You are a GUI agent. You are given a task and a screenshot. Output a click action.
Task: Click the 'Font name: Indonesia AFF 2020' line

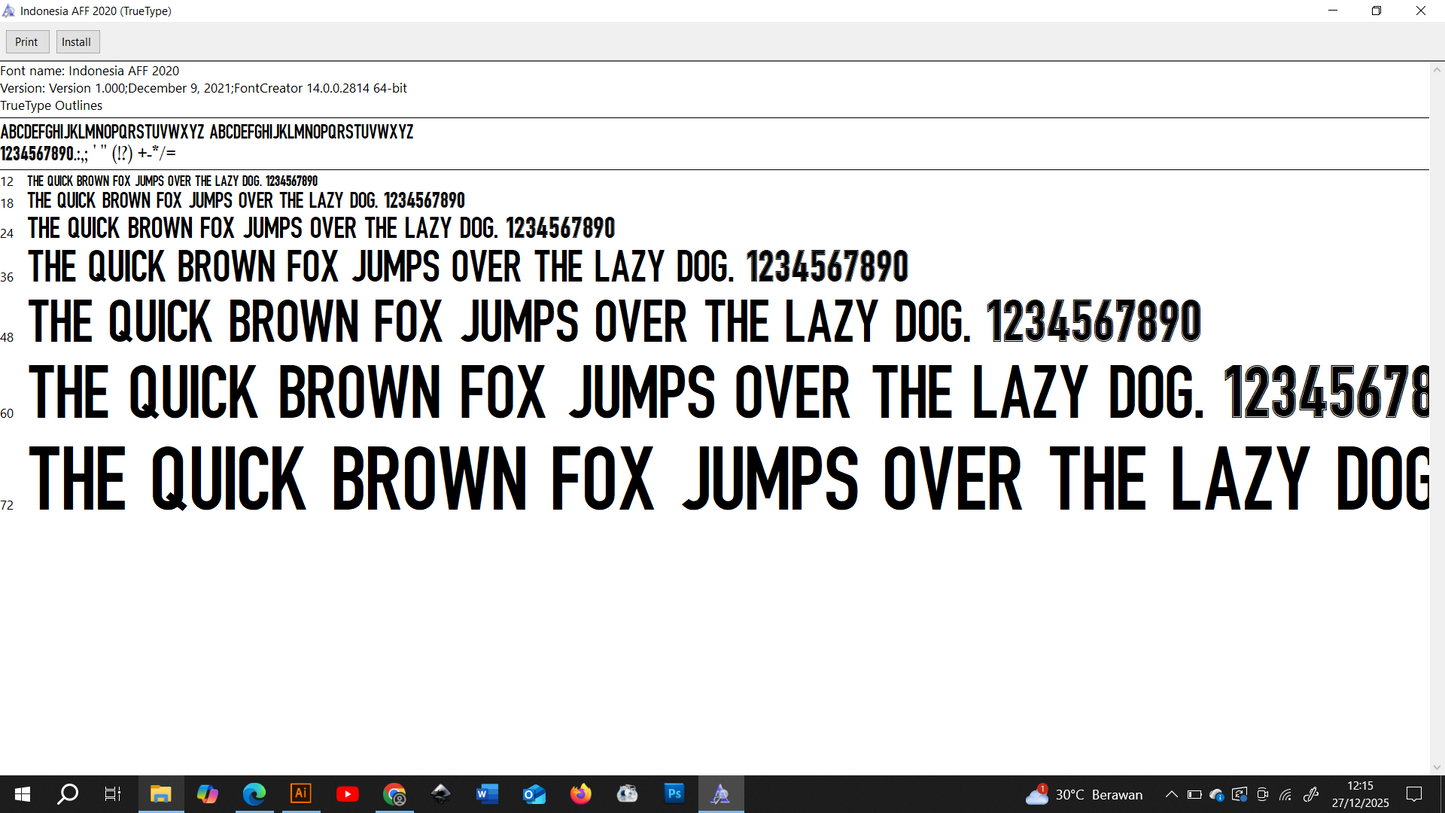pos(90,71)
